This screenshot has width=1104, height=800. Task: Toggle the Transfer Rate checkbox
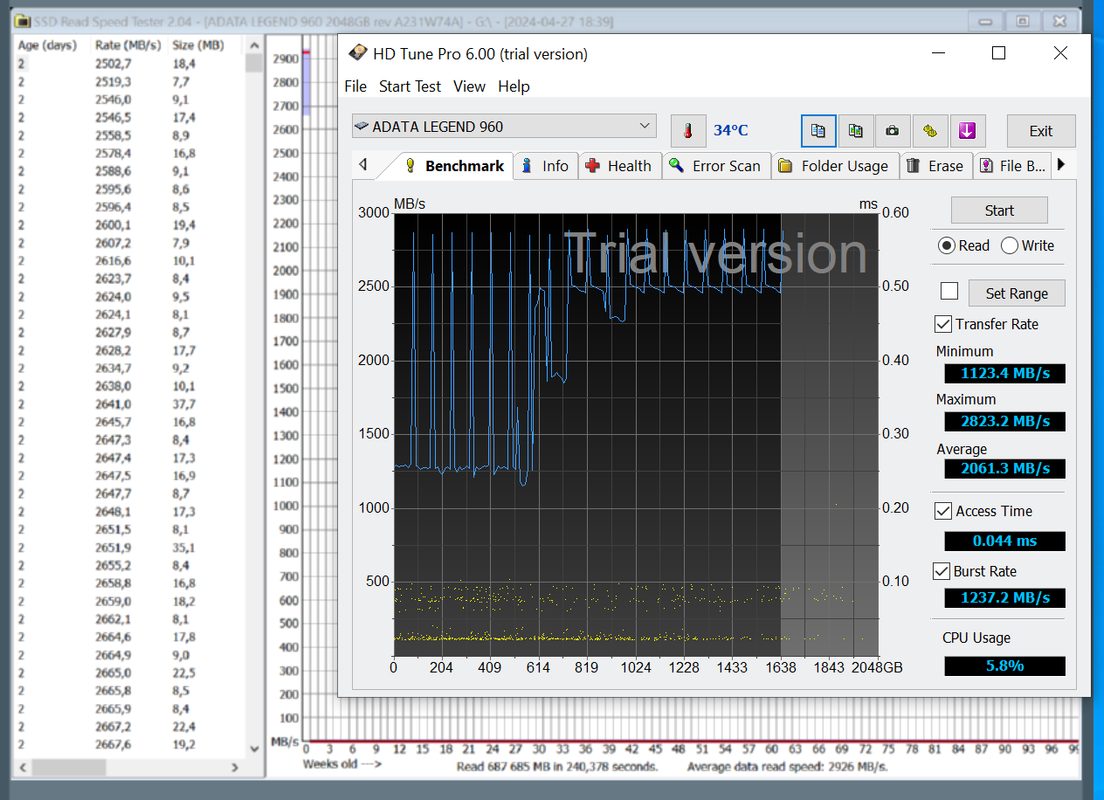coord(943,324)
